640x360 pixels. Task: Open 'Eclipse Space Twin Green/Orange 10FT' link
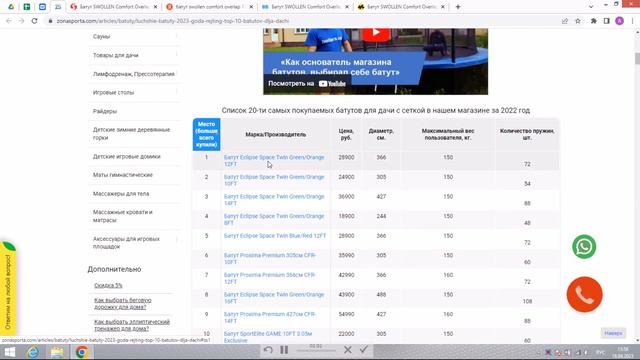click(274, 180)
